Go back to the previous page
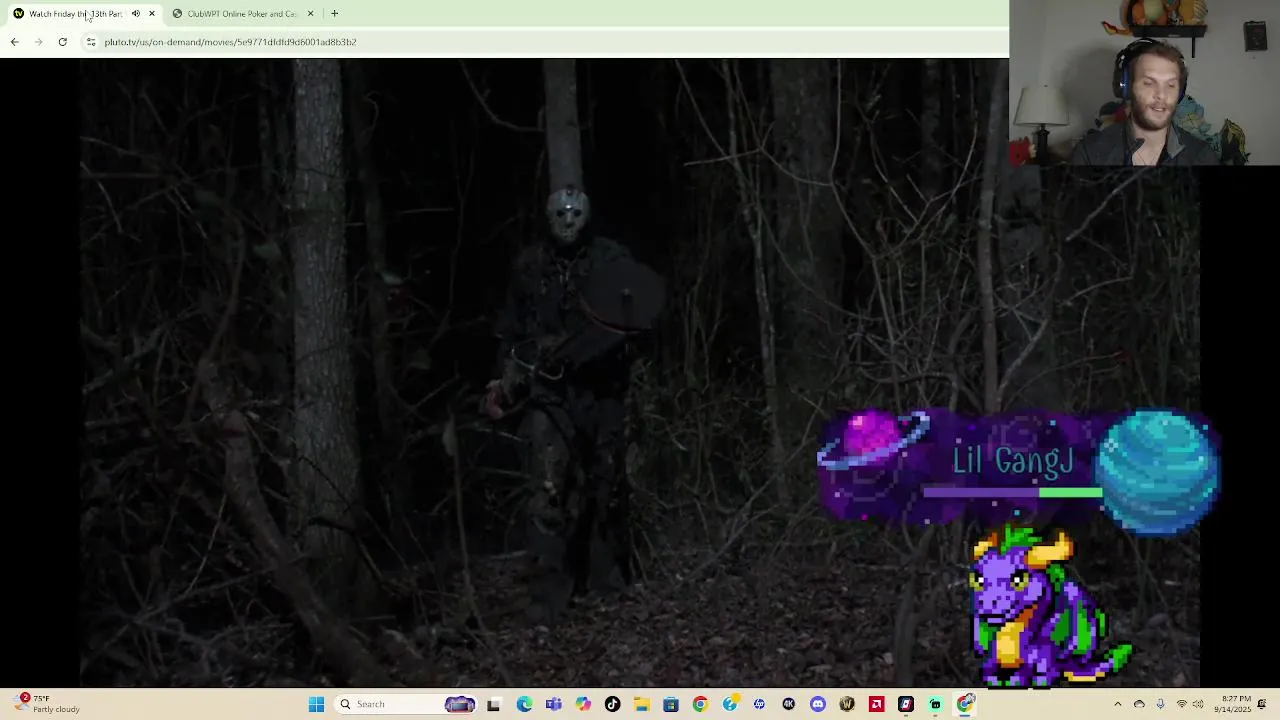The image size is (1280, 720). tap(14, 42)
